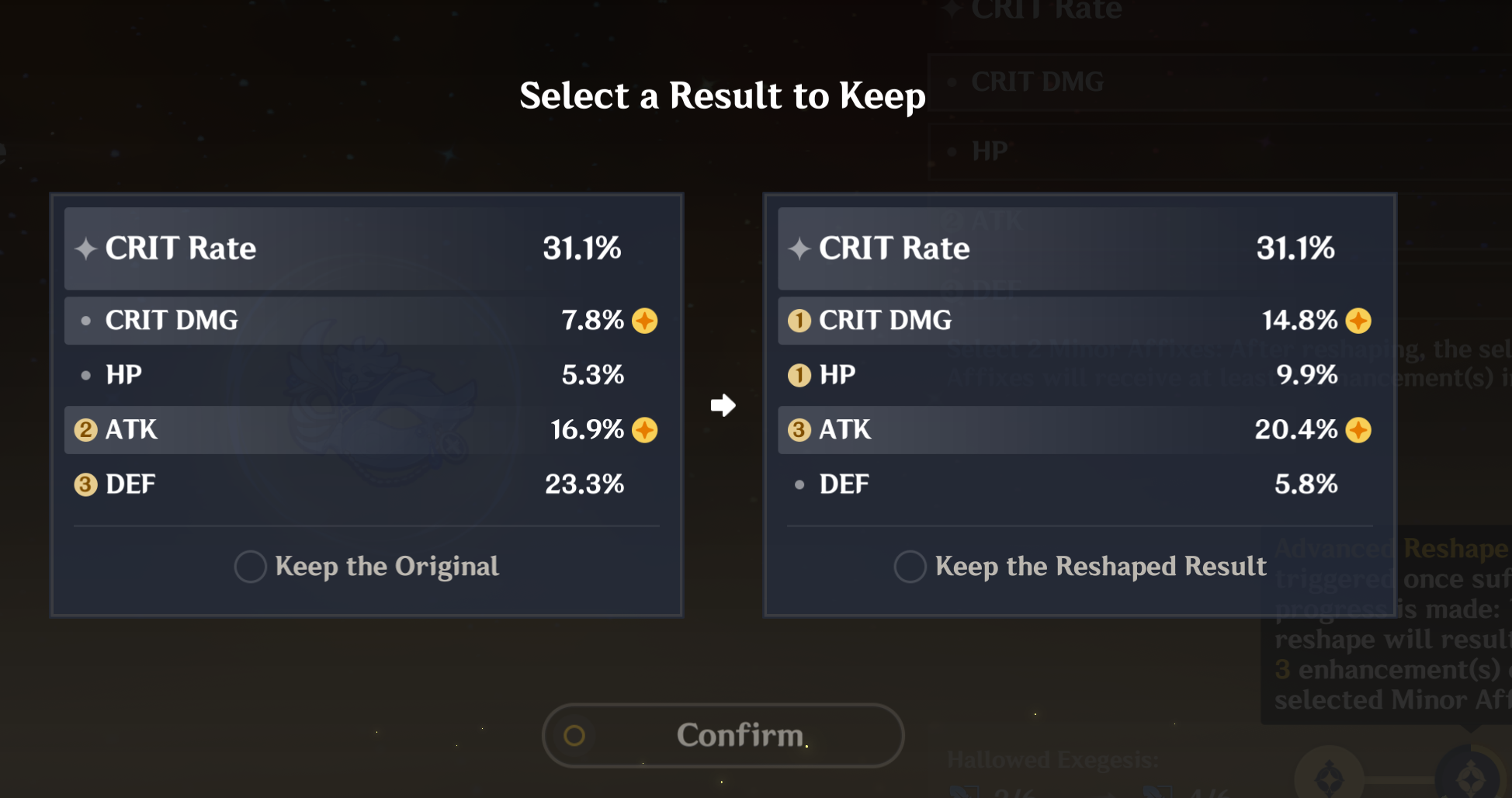Click the white arrow between the result panels
This screenshot has width=1512, height=798.
pyautogui.click(x=723, y=405)
